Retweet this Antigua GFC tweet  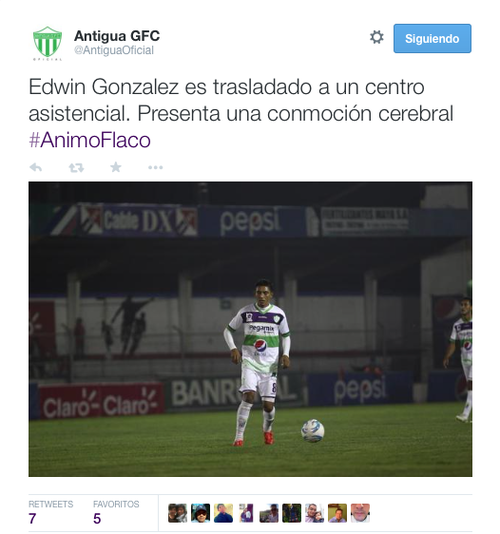point(76,168)
